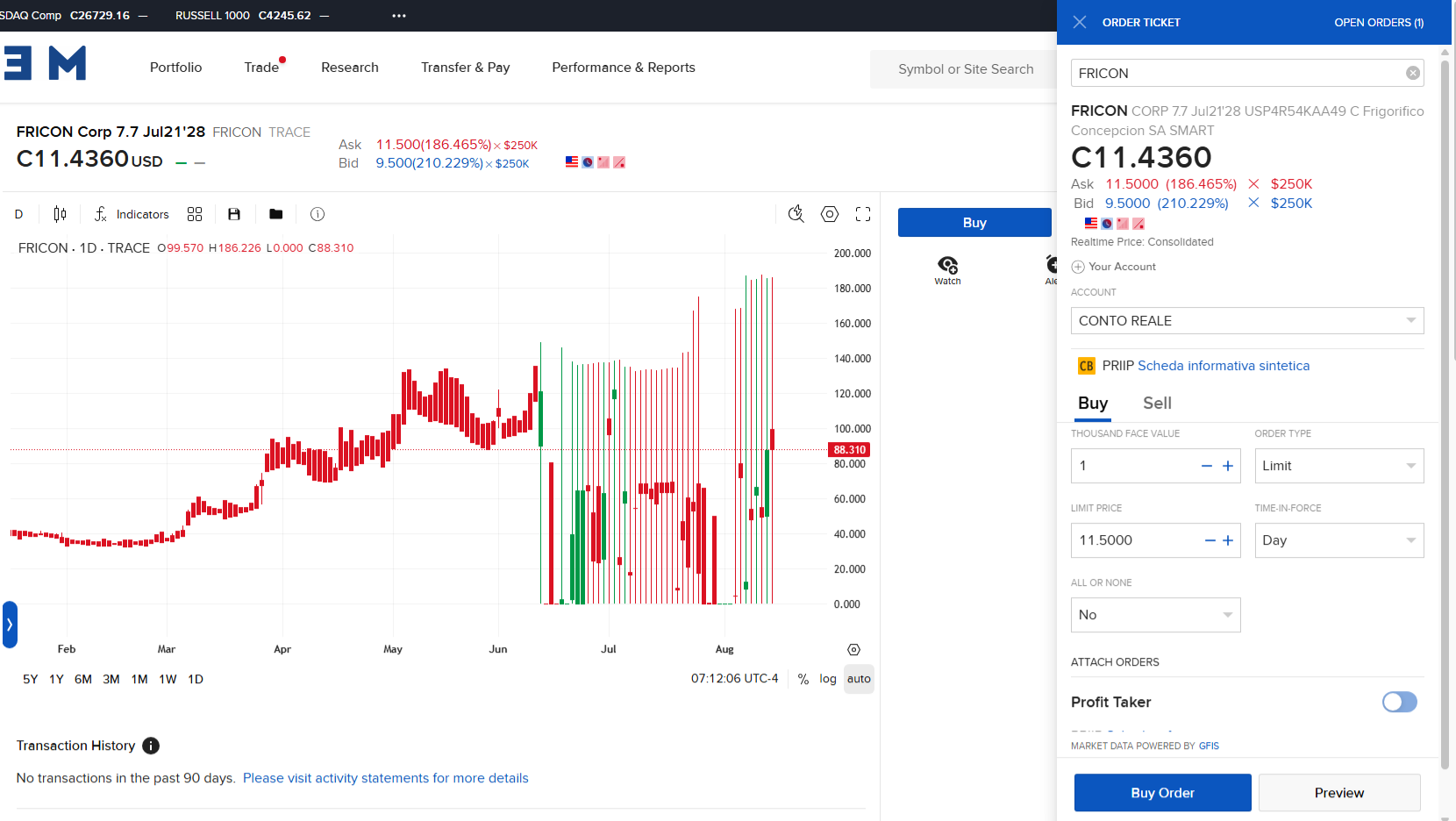View Open Orders (1)
The height and width of the screenshot is (821, 1456).
click(x=1379, y=23)
